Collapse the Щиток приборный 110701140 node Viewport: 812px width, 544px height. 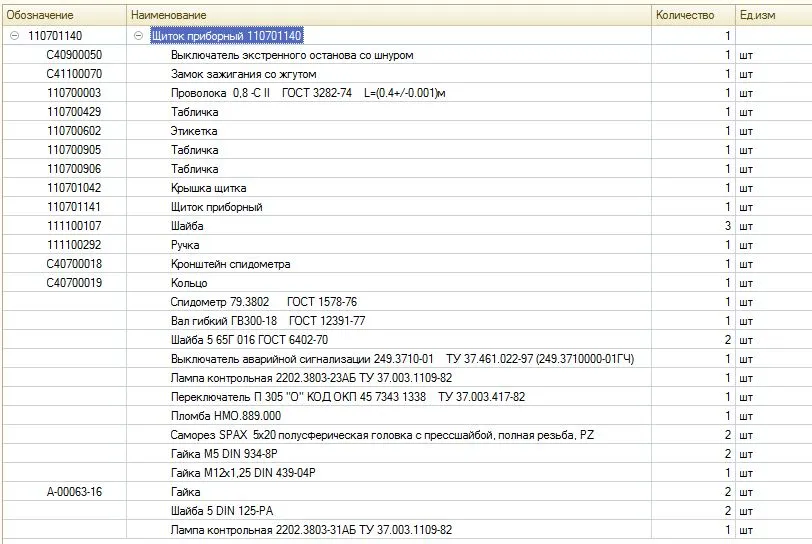coord(138,36)
